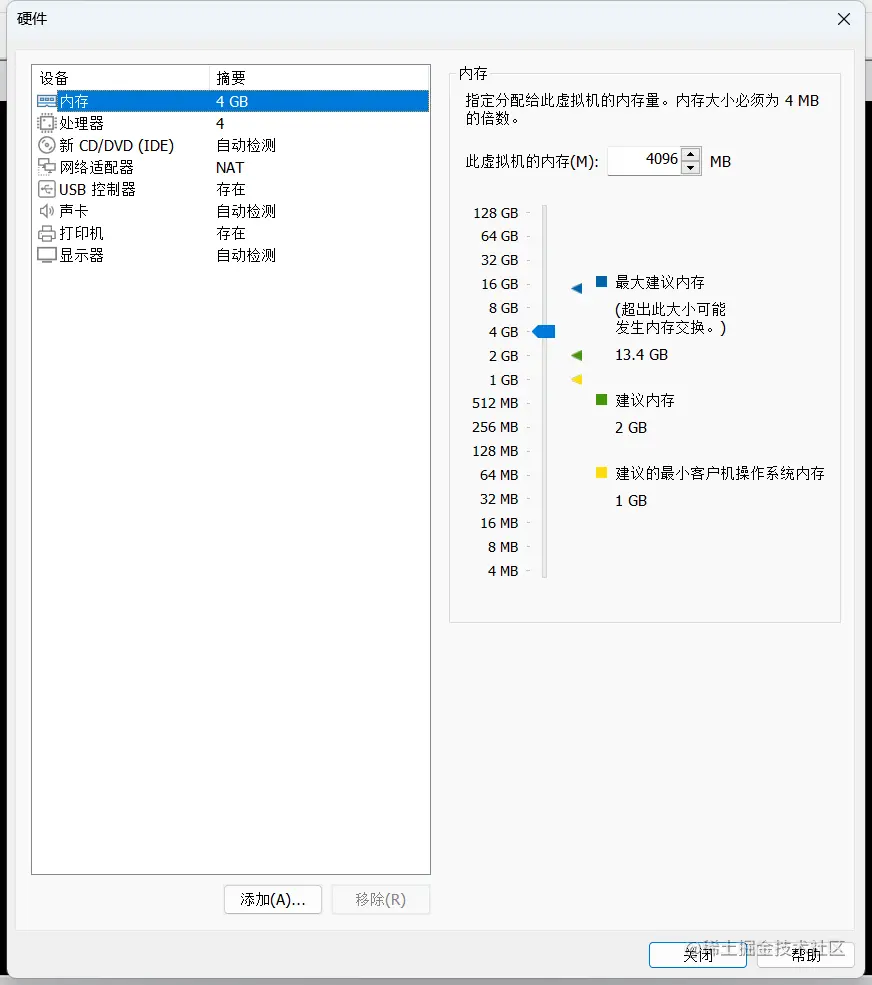Viewport: 872px width, 985px height.
Task: Select the 显示器 device row
Action: pyautogui.click(x=231, y=255)
